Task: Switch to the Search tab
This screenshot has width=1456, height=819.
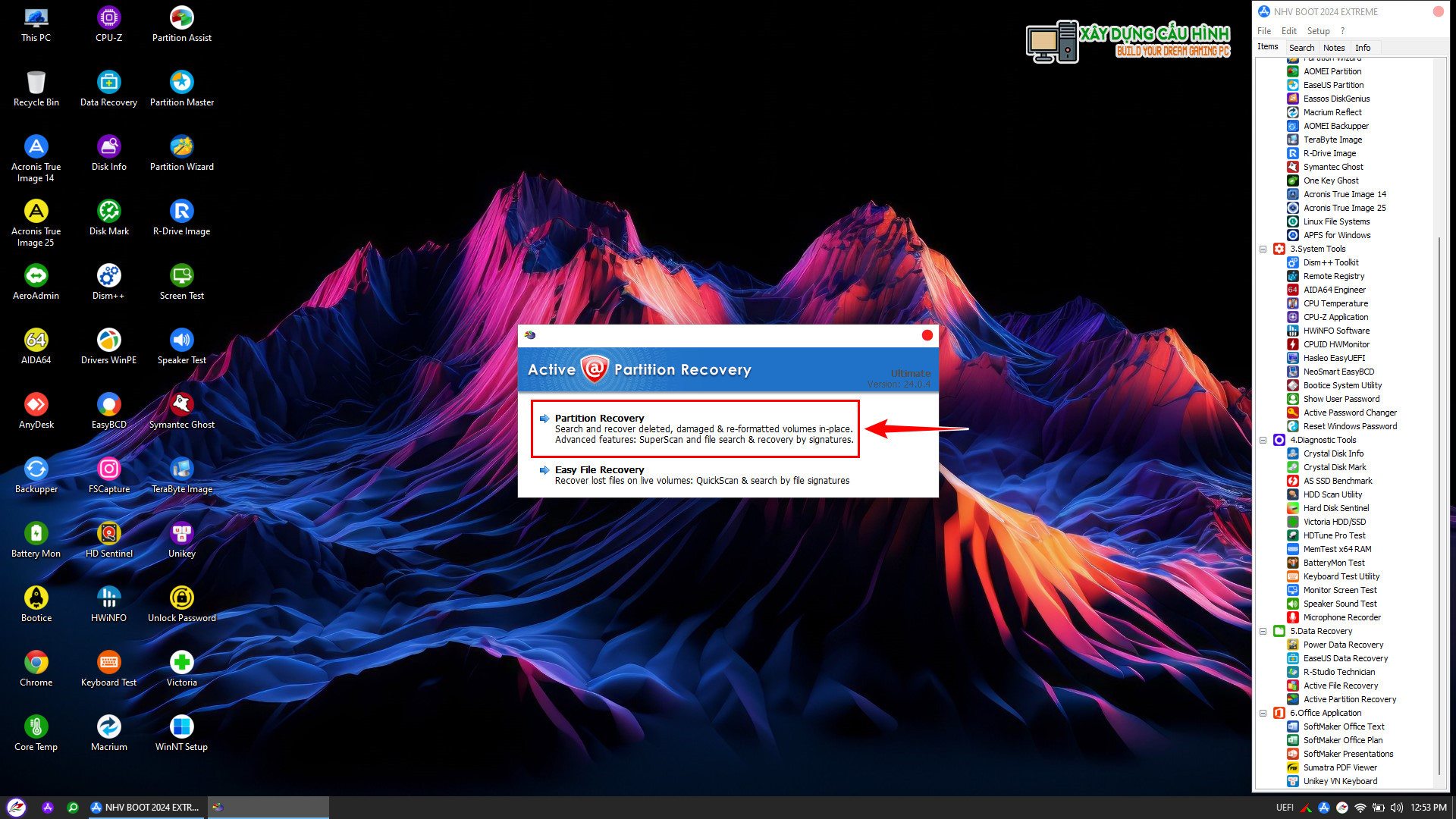Action: tap(1301, 47)
